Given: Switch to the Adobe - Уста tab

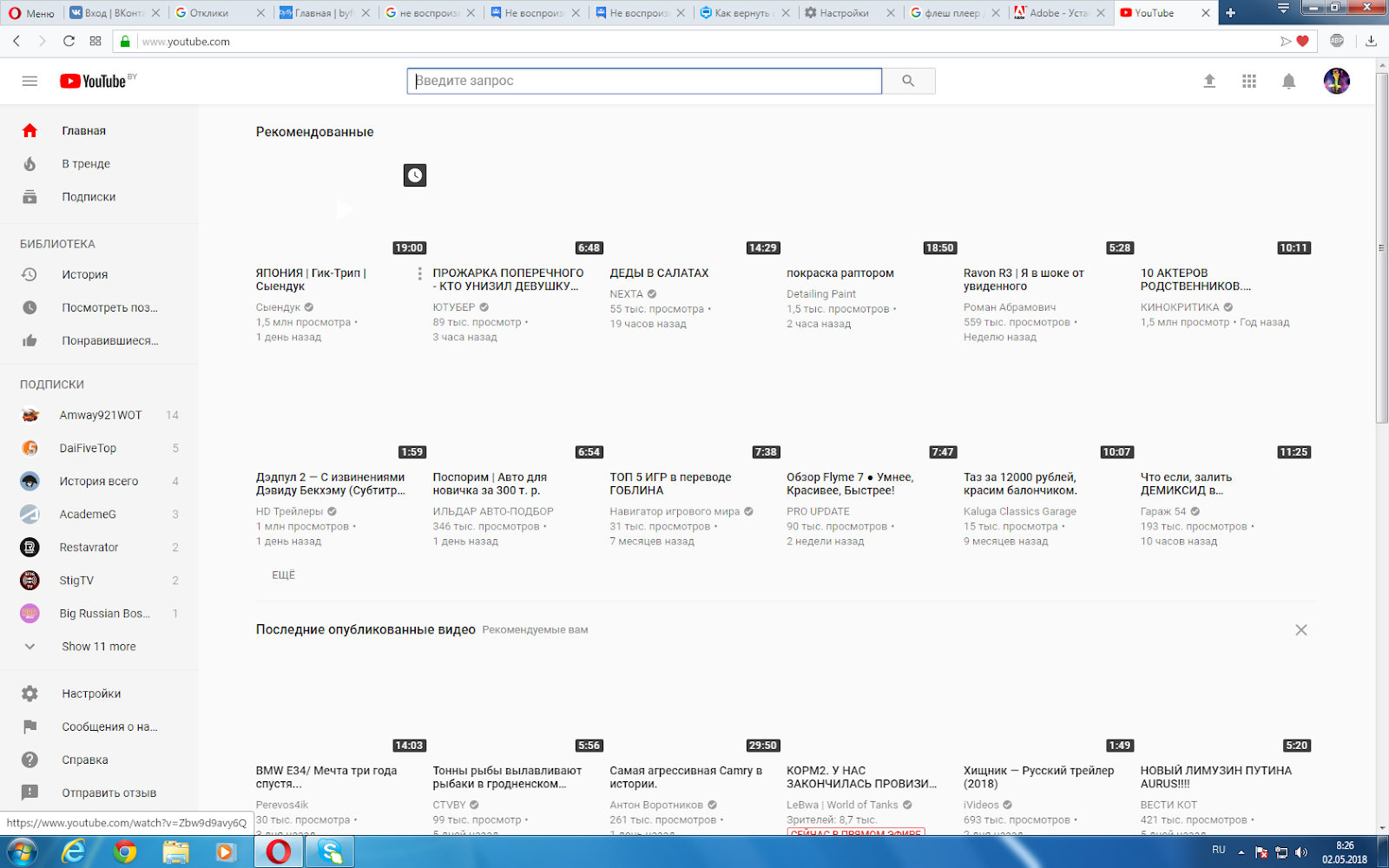Looking at the screenshot, I should pos(1059,13).
